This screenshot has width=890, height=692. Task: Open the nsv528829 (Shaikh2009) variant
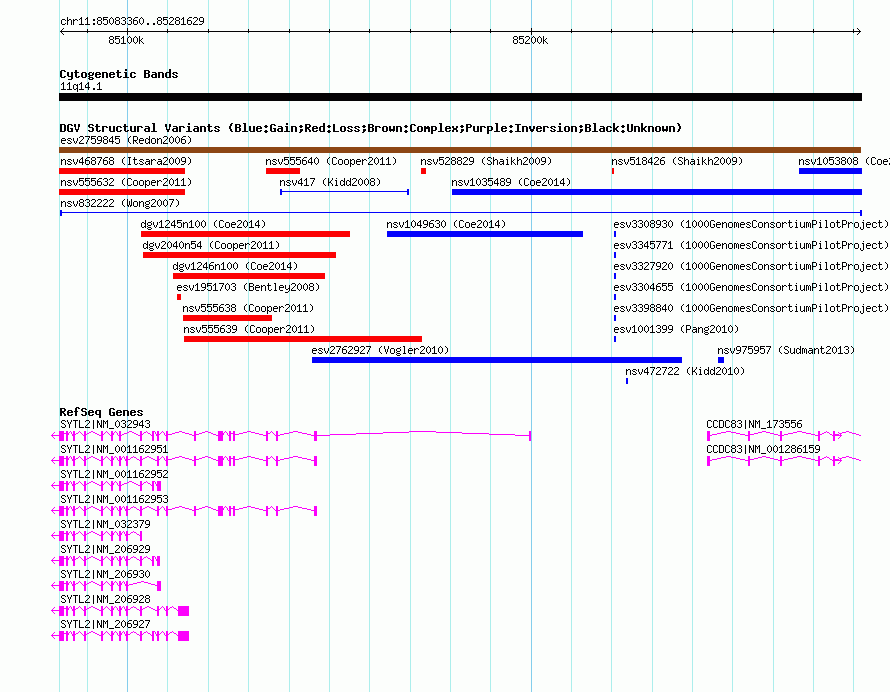tap(486, 161)
